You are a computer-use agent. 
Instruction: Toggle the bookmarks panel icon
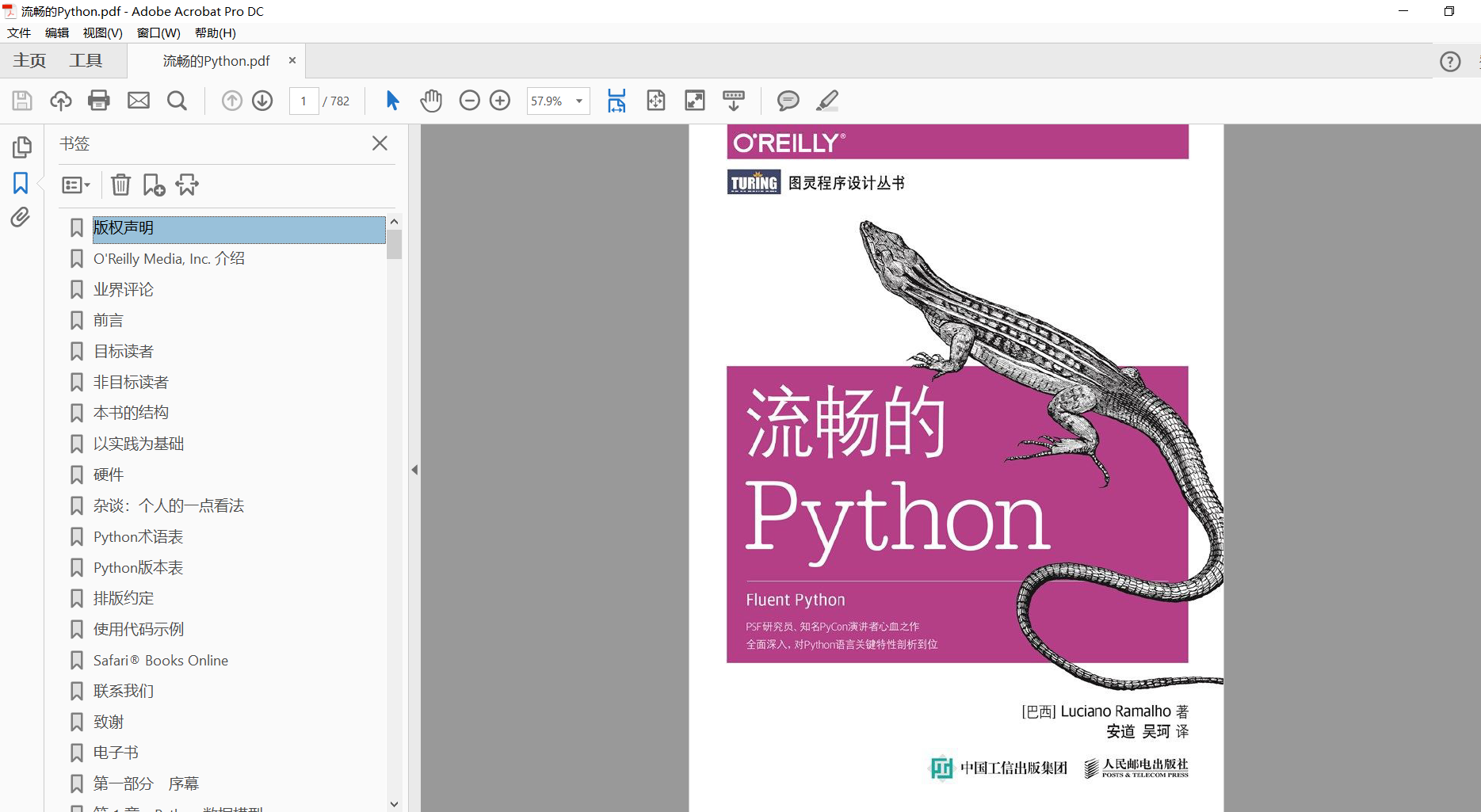21,183
